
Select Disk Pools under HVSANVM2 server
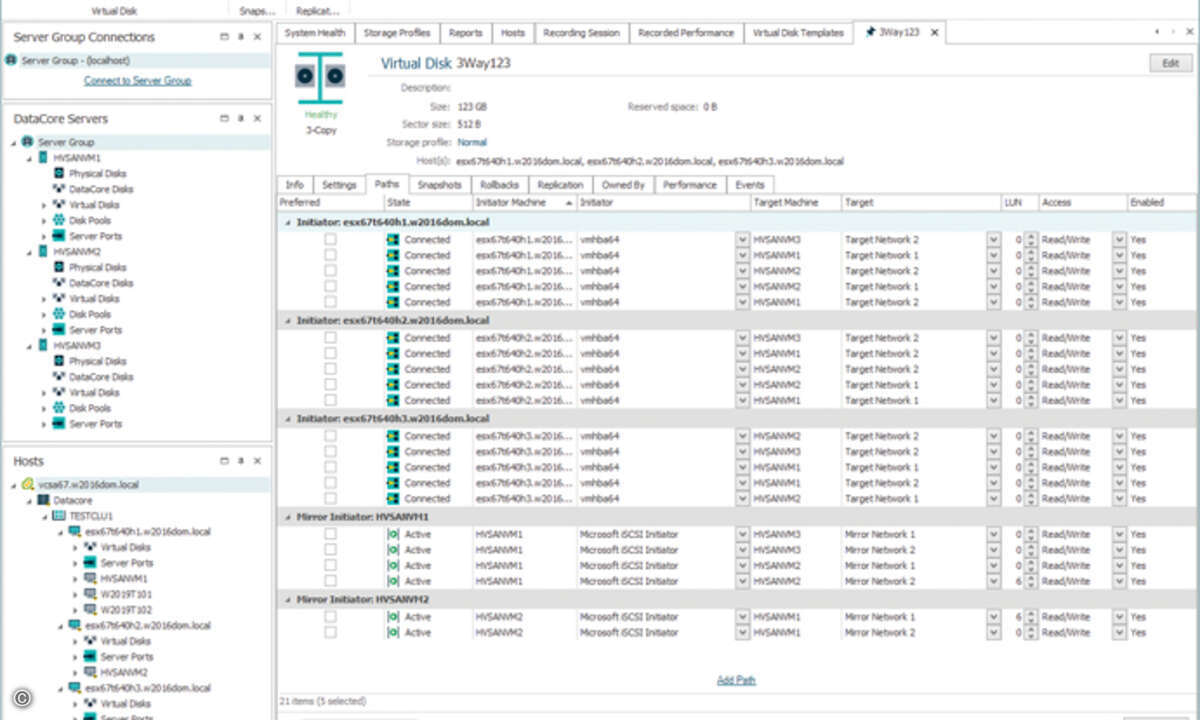[x=90, y=314]
